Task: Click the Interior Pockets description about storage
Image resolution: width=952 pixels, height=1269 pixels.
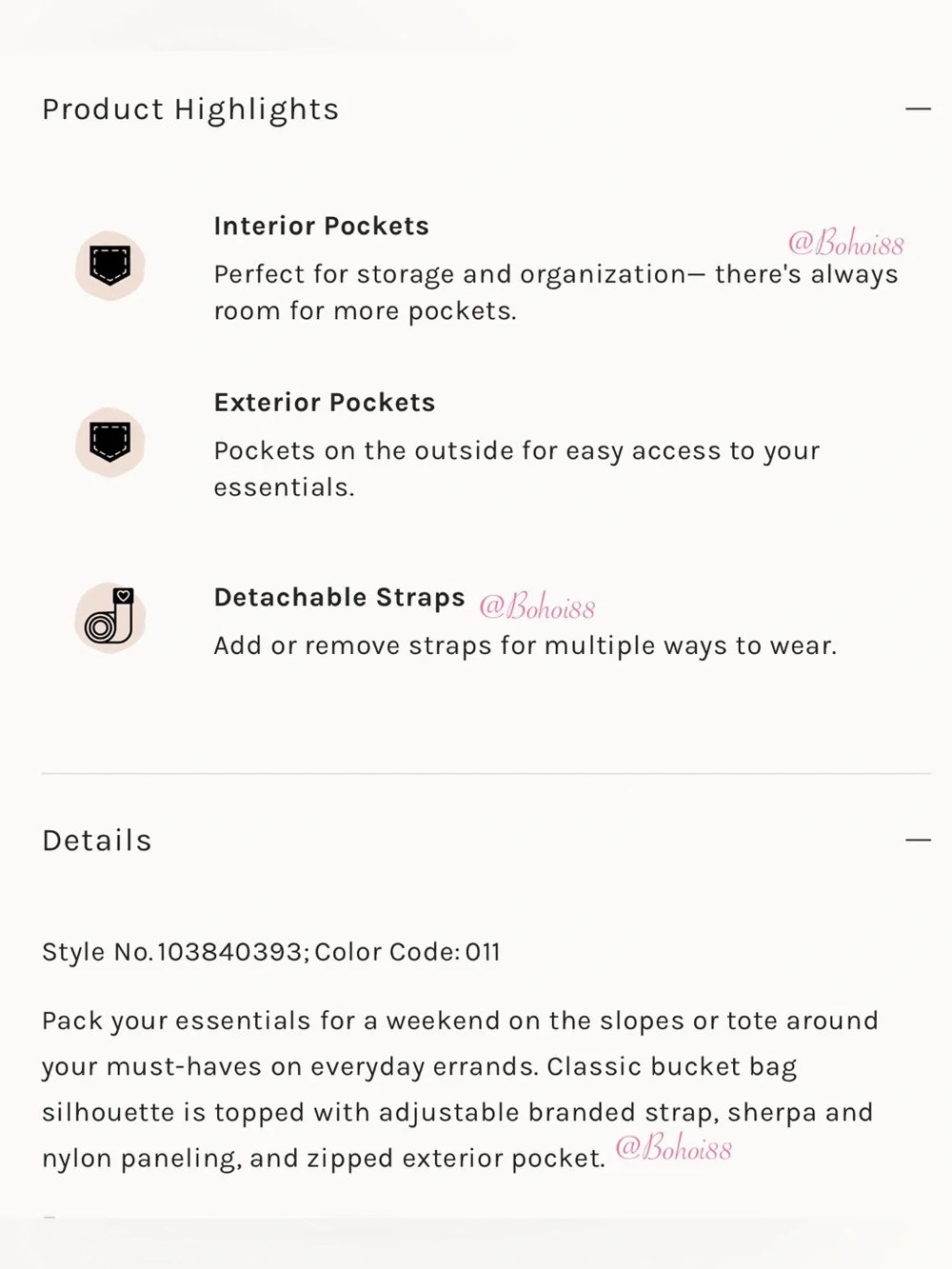Action: coord(556,293)
